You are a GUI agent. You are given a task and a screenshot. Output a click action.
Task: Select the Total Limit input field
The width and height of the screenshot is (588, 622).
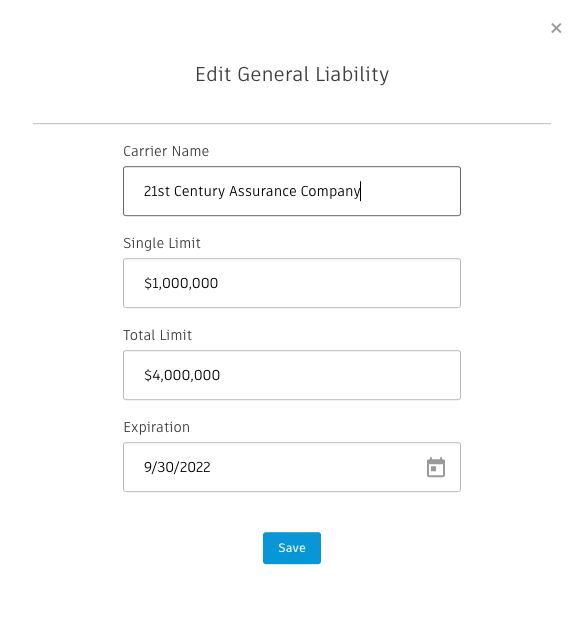point(292,375)
